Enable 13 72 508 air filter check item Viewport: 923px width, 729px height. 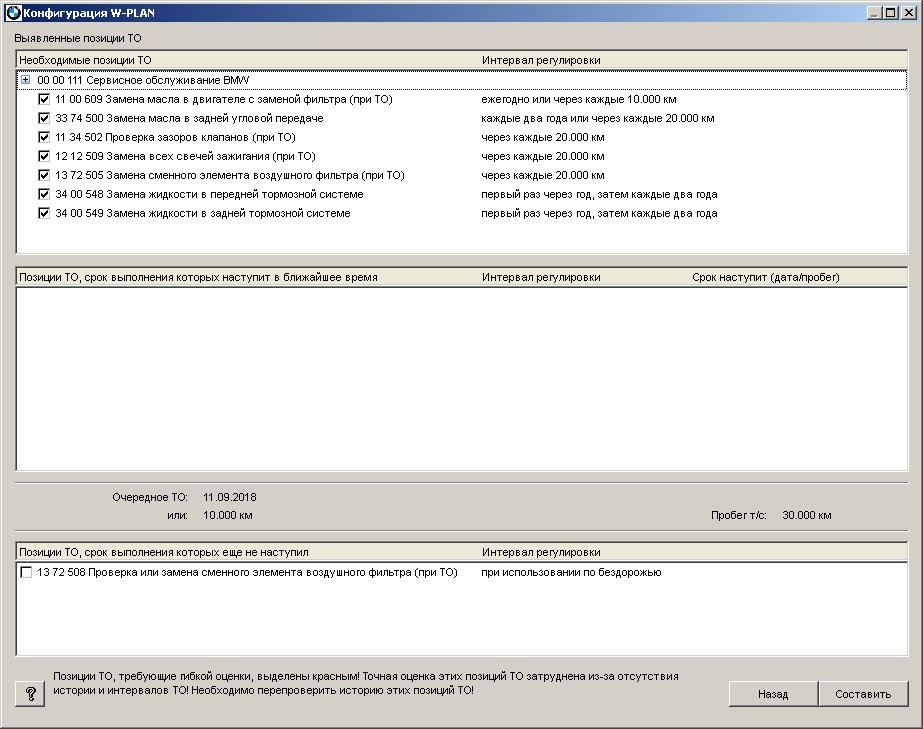click(x=26, y=573)
